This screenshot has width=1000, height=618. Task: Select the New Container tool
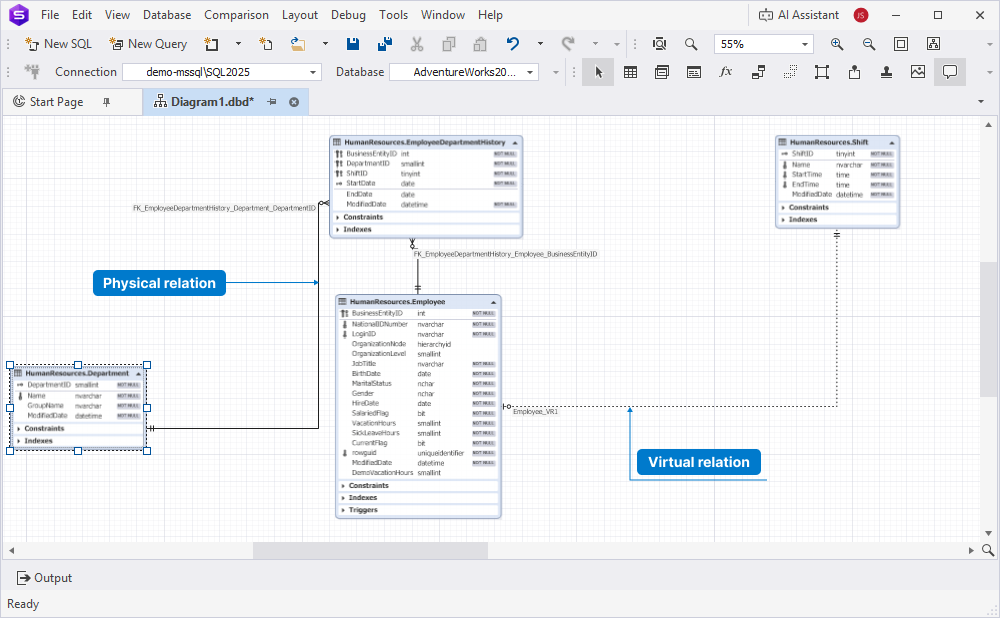(822, 72)
